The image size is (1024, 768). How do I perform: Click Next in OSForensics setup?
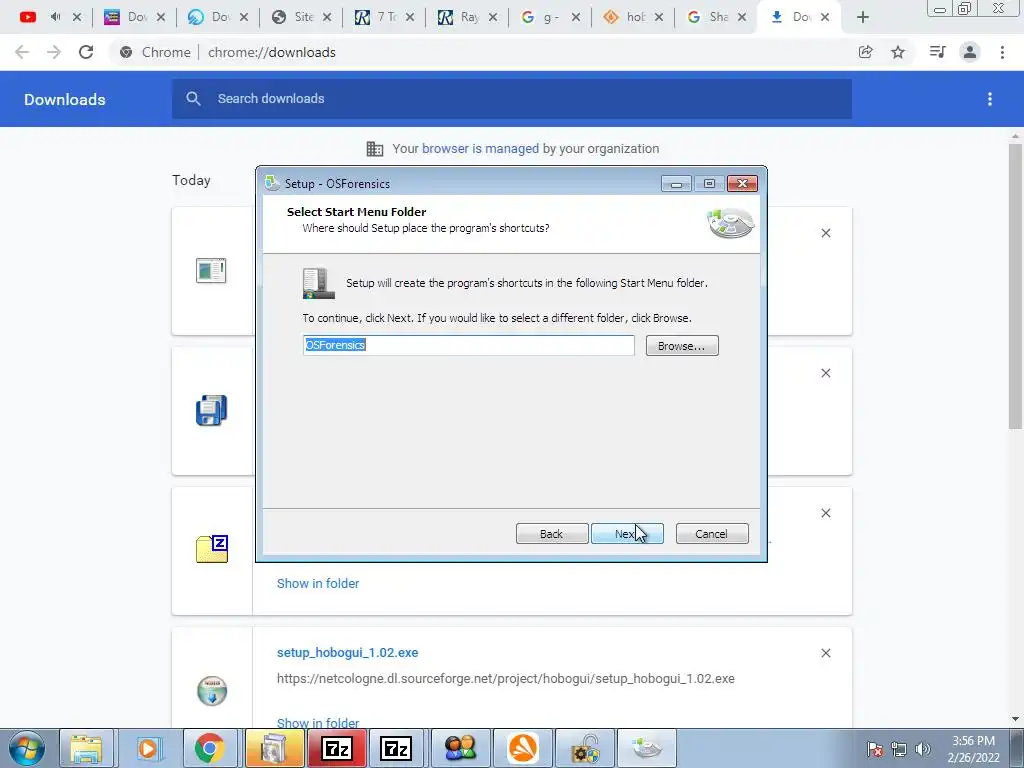coord(627,534)
